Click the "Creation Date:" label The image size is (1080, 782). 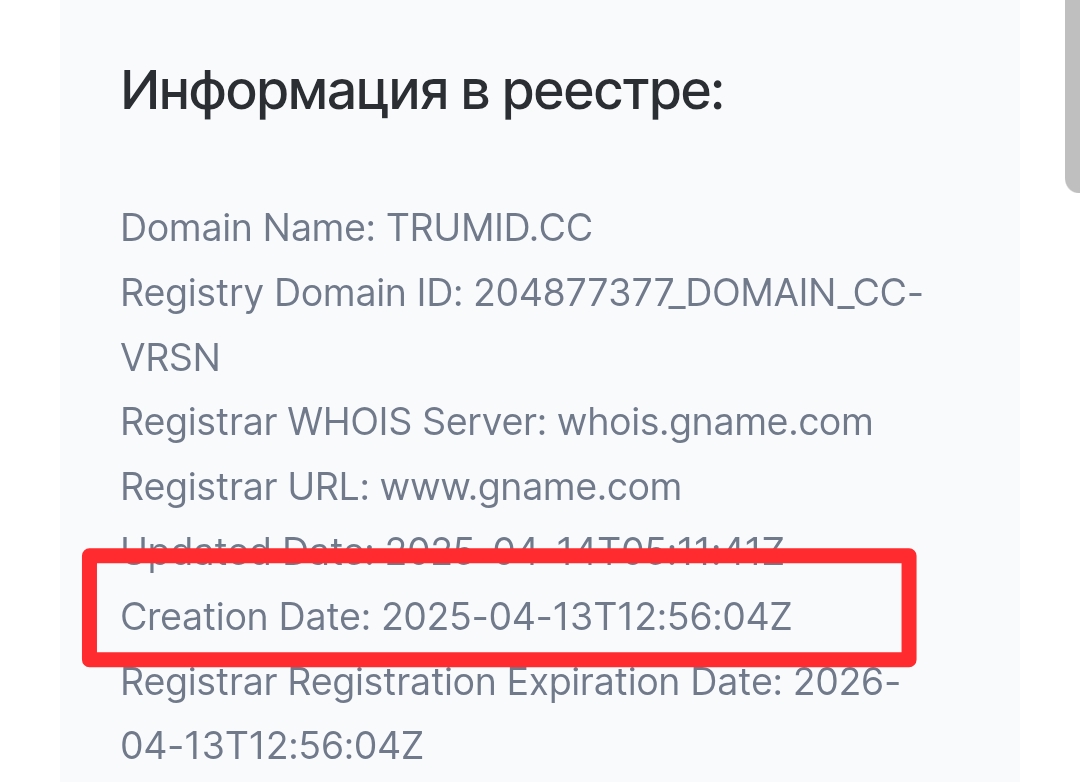pyautogui.click(x=246, y=617)
